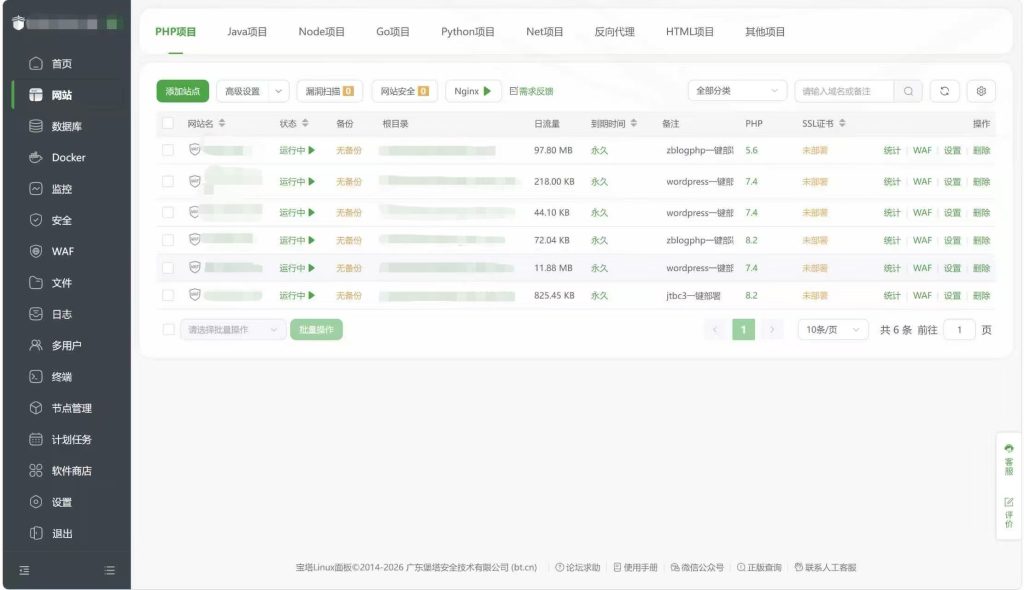Switch to the Java项目 tab
The height and width of the screenshot is (590, 1024).
(x=247, y=32)
